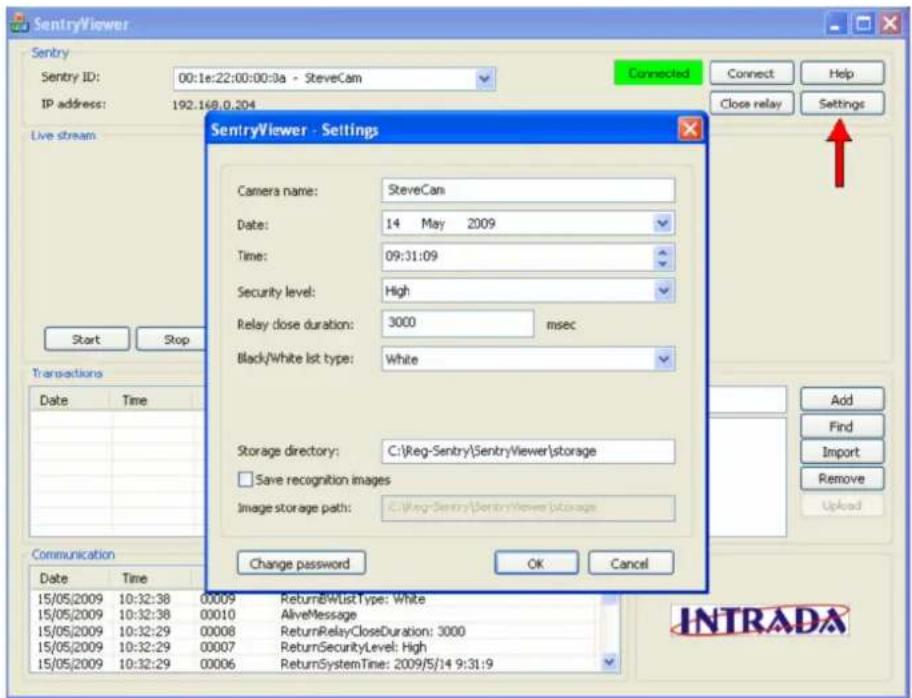Click the year 2009 in Date field
This screenshot has height=698, width=912.
pyautogui.click(x=481, y=223)
